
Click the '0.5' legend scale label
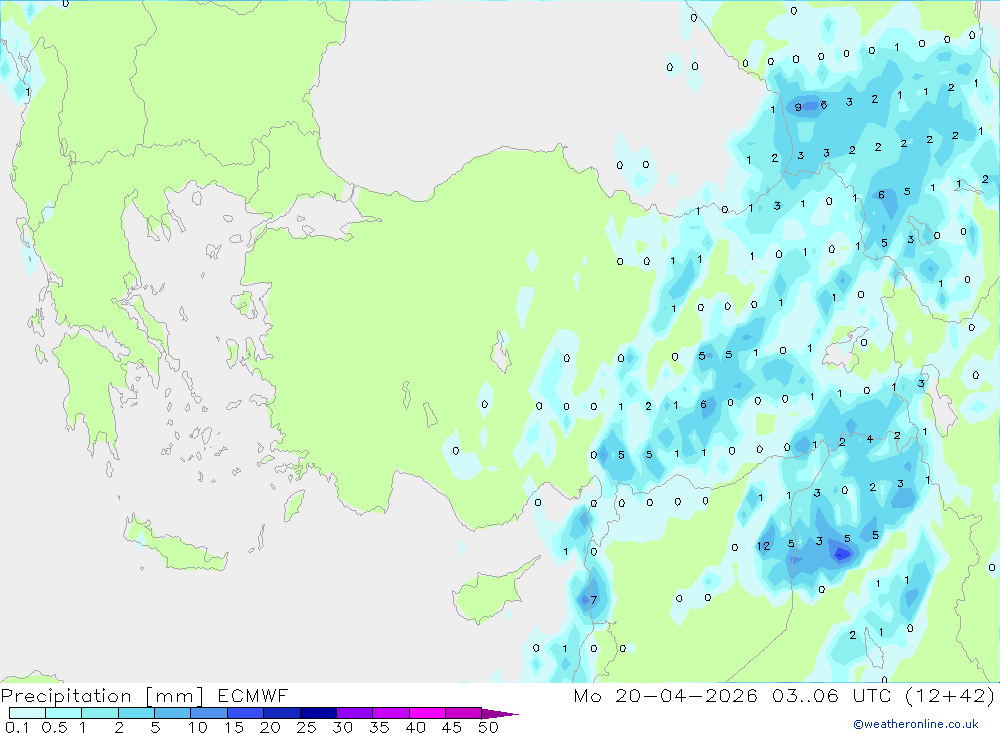coord(54,727)
